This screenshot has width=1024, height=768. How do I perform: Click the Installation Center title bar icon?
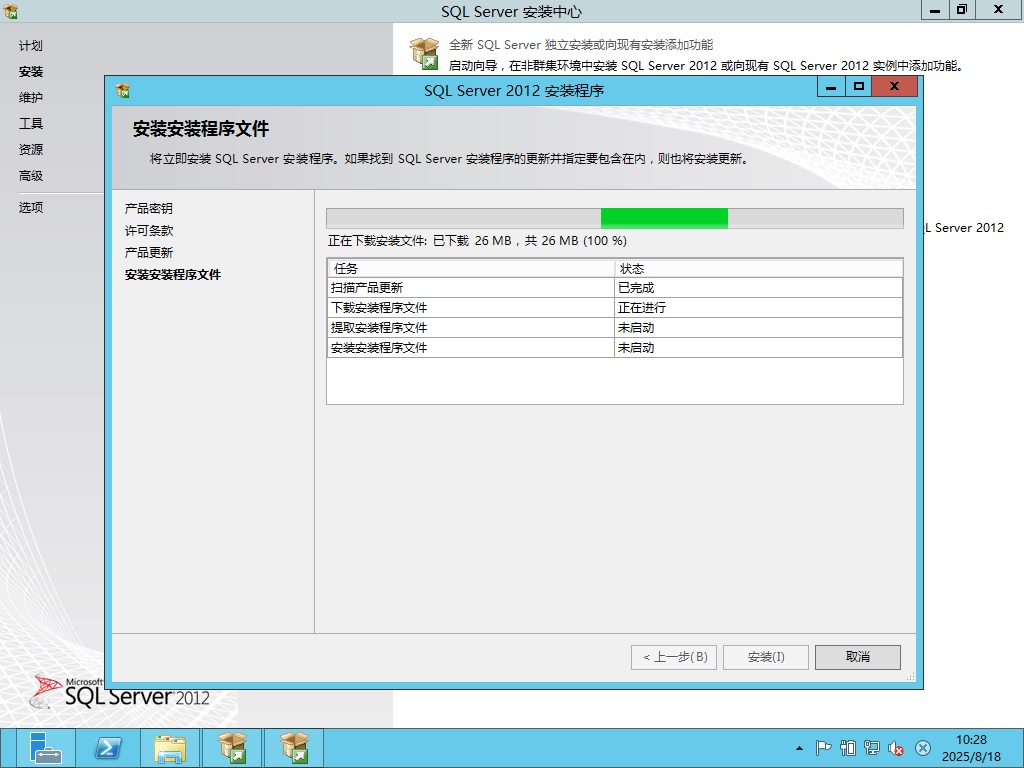coord(10,10)
